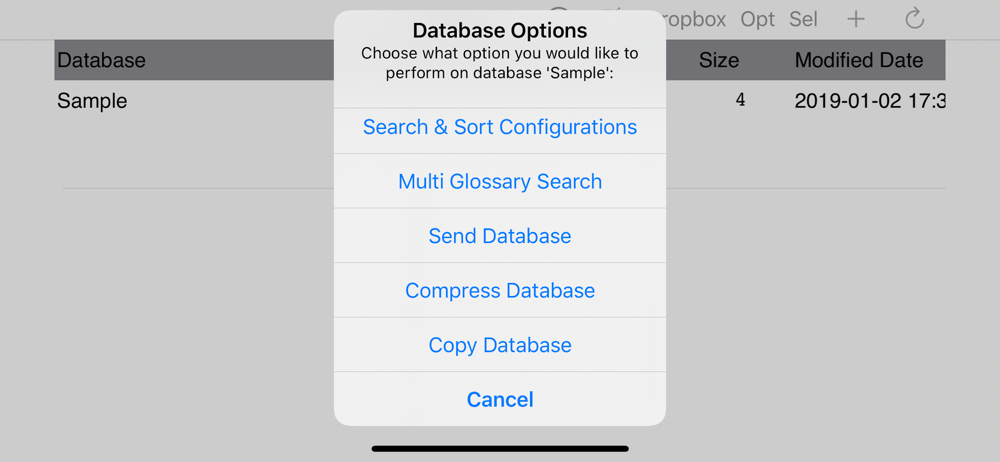Click the 2019-01-02 modified date cell
The image size is (1000, 462).
click(870, 101)
